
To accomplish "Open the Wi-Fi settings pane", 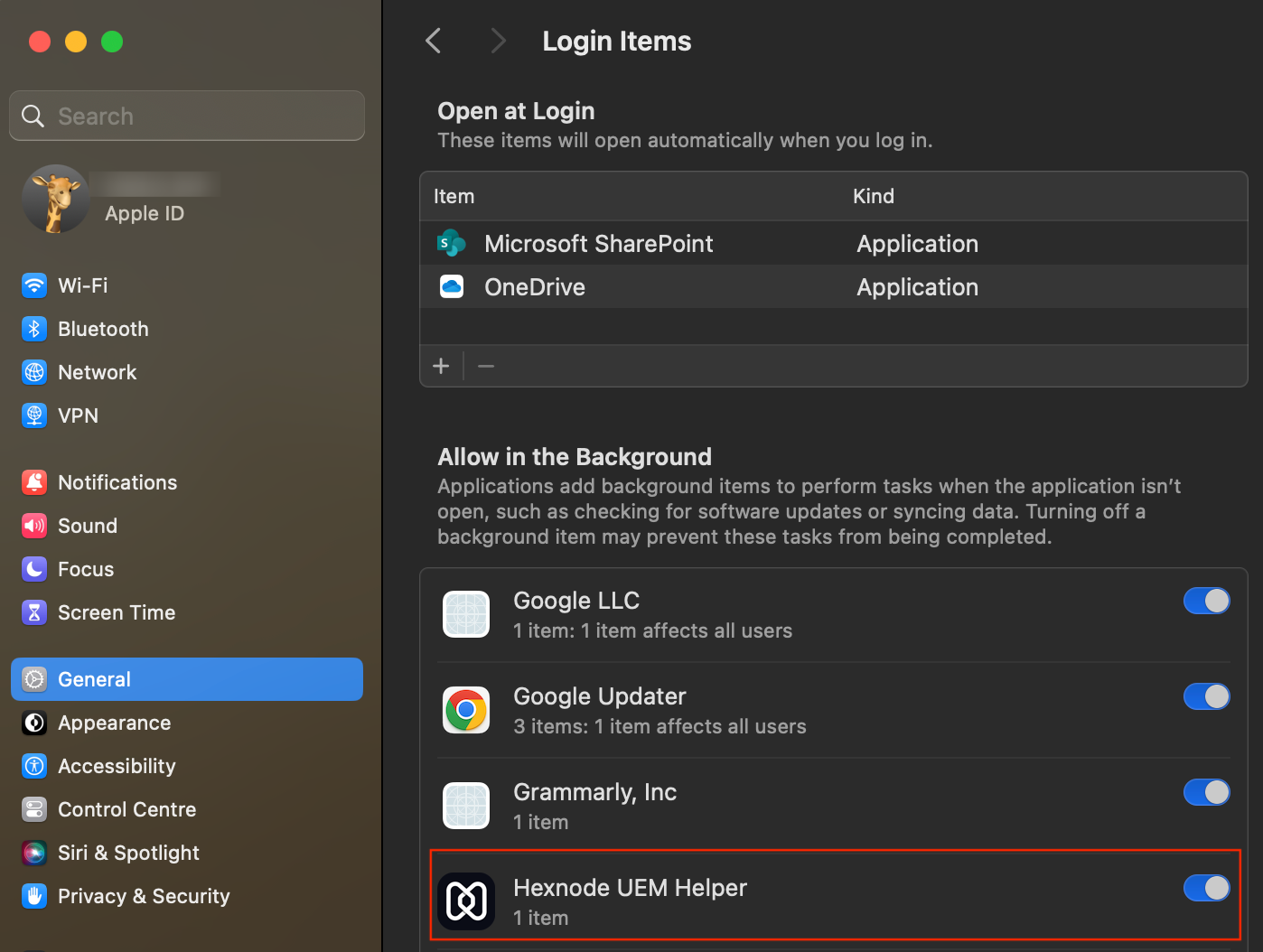I will [187, 285].
